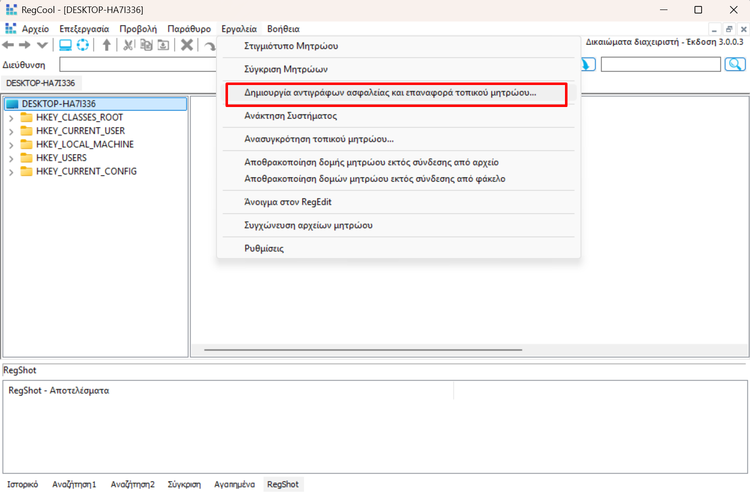Click the delete X toolbar icon
Image resolution: width=750 pixels, height=500 pixels.
[x=186, y=46]
